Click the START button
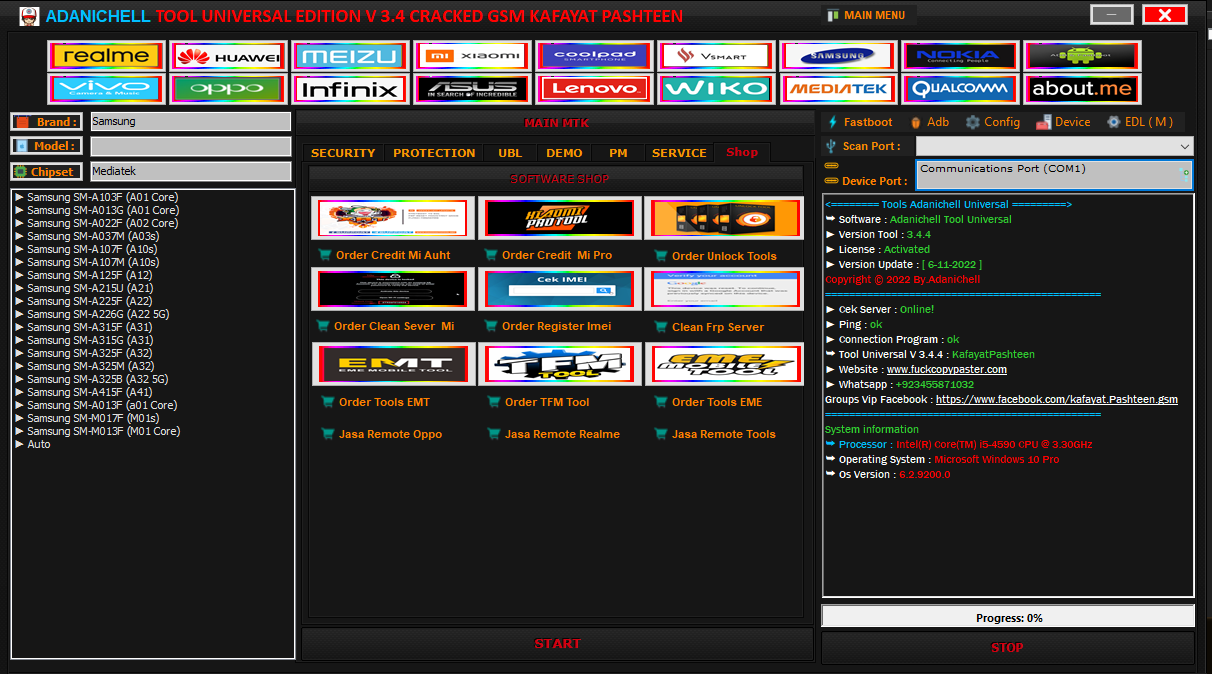The image size is (1212, 674). tap(557, 644)
